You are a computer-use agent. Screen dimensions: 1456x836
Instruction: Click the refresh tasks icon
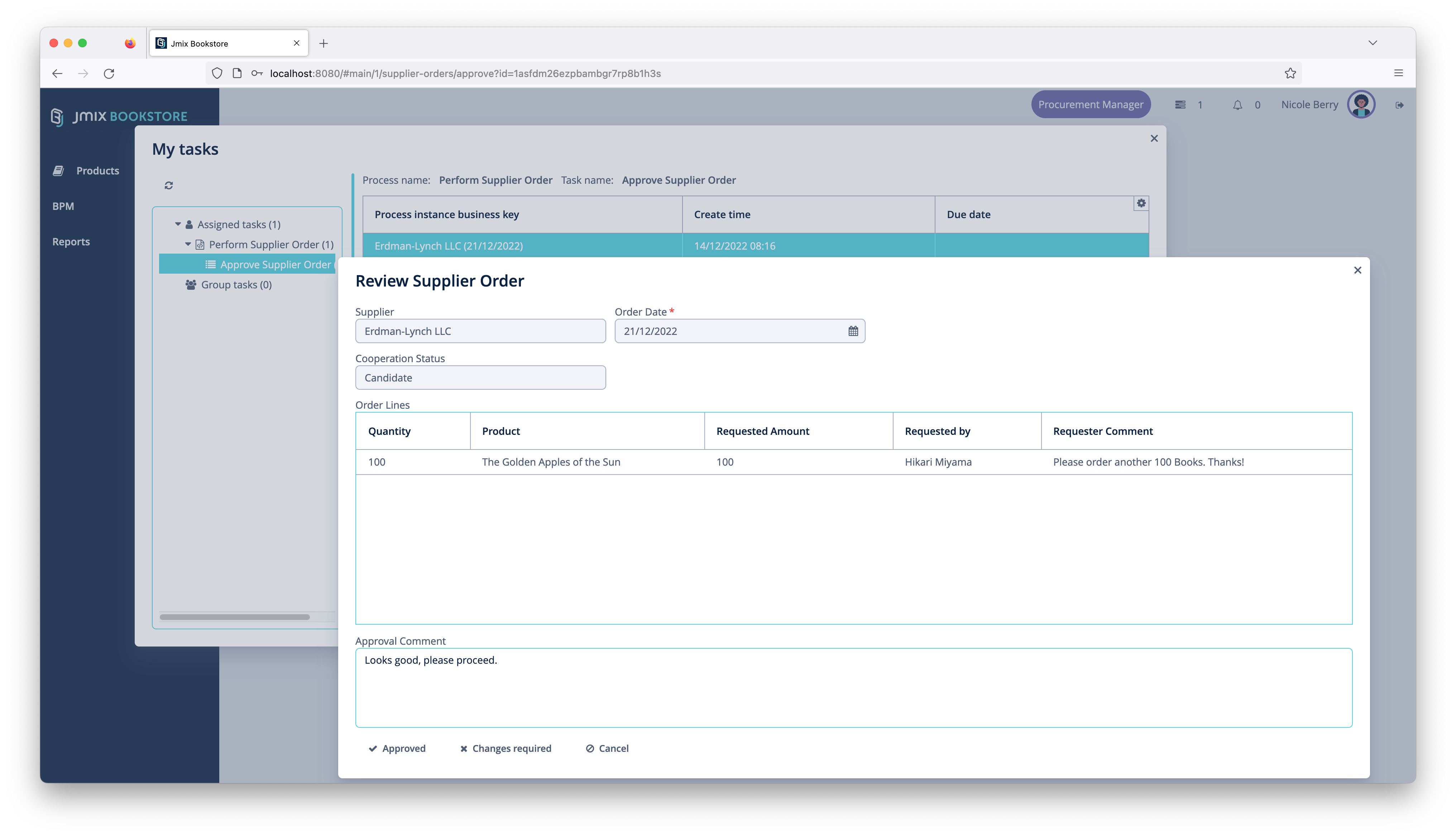169,186
